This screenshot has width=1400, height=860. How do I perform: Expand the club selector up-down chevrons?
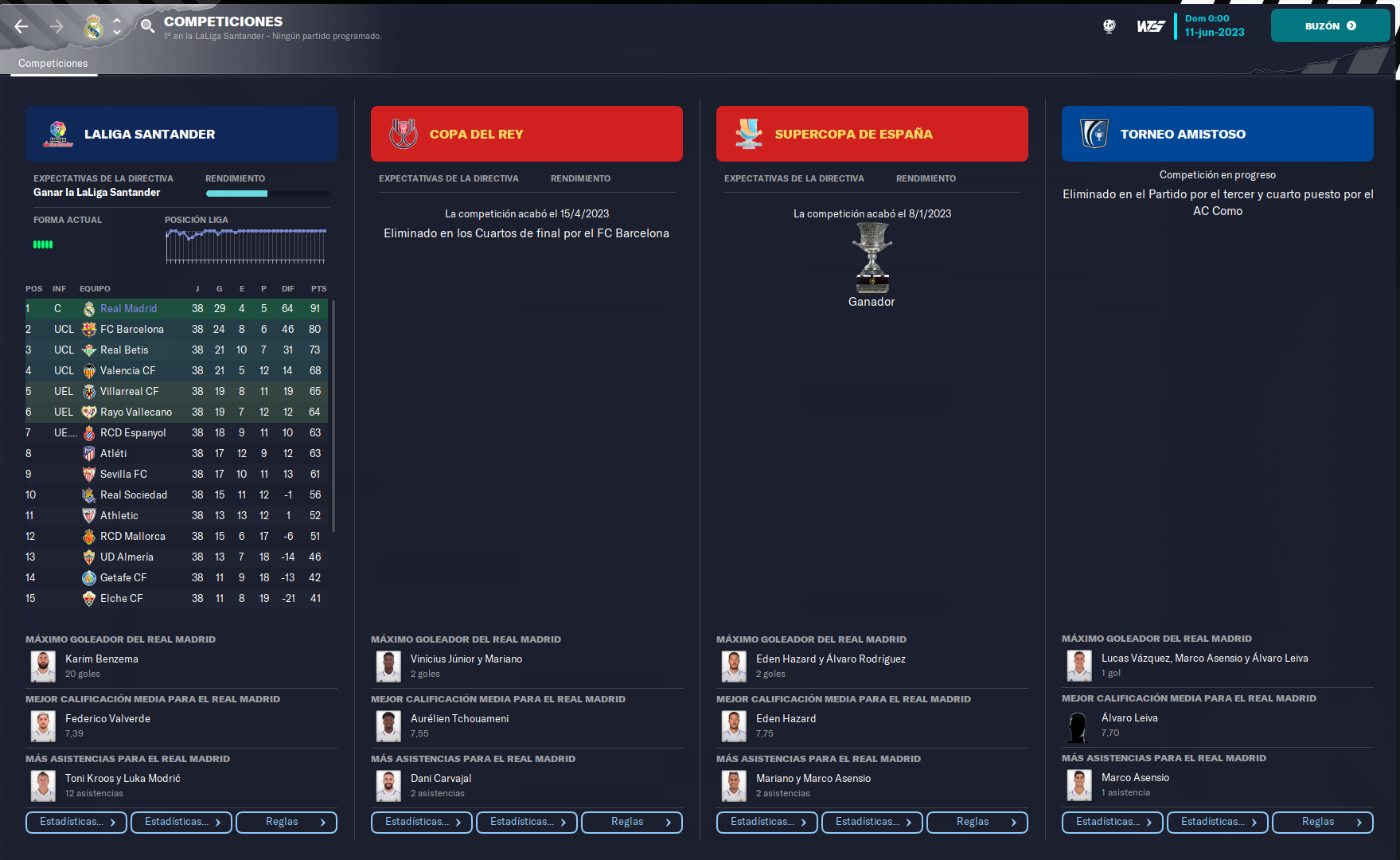[117, 27]
